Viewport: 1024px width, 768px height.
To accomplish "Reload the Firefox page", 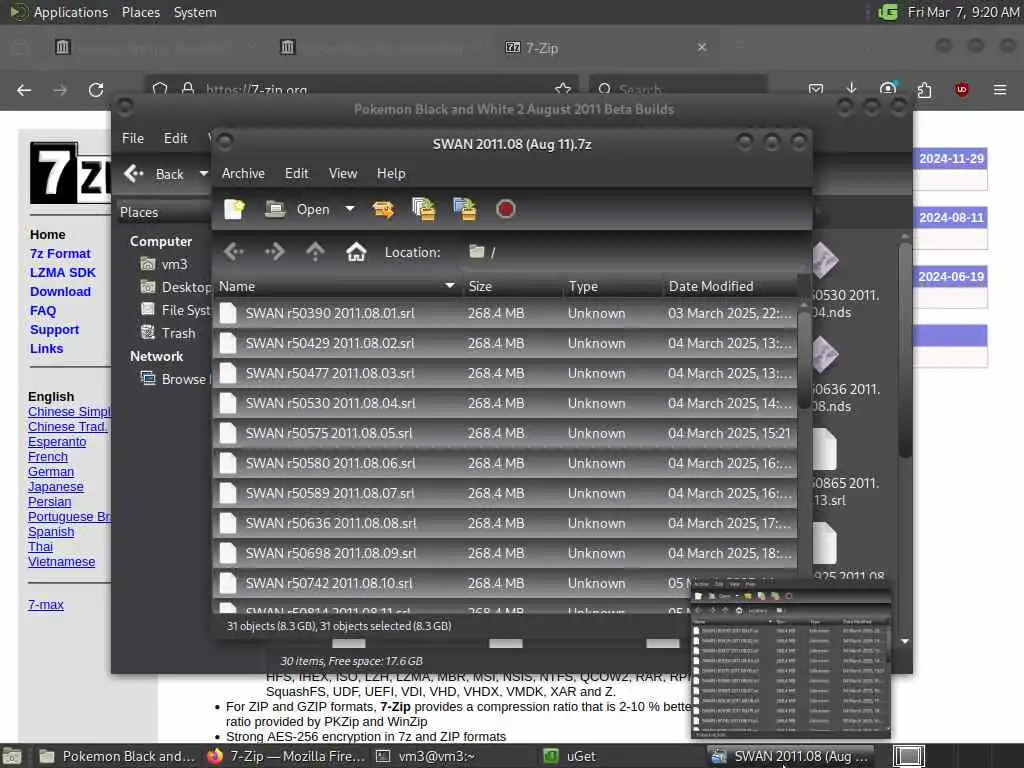I will point(96,89).
